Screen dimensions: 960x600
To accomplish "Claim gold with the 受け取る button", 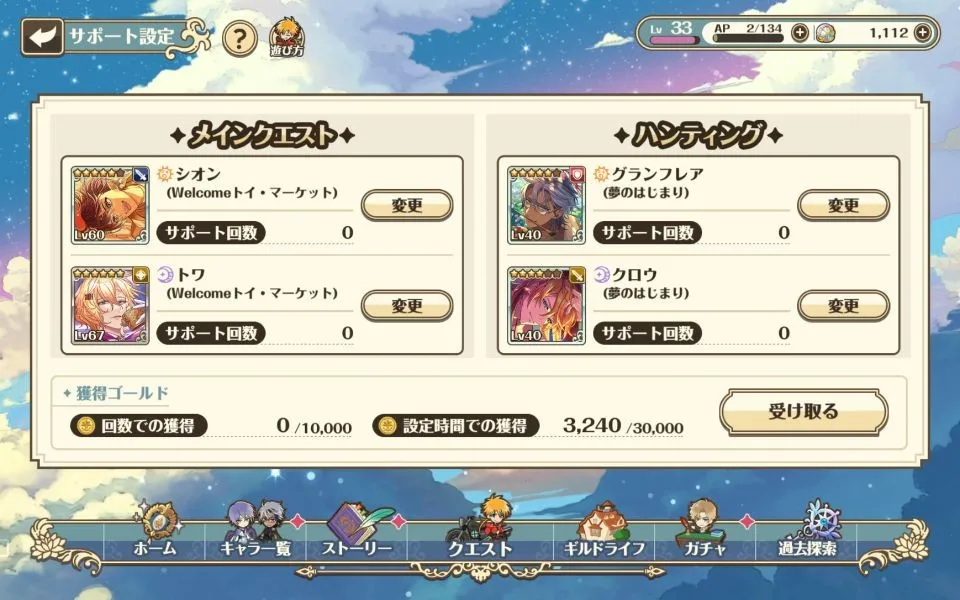I will click(x=803, y=412).
